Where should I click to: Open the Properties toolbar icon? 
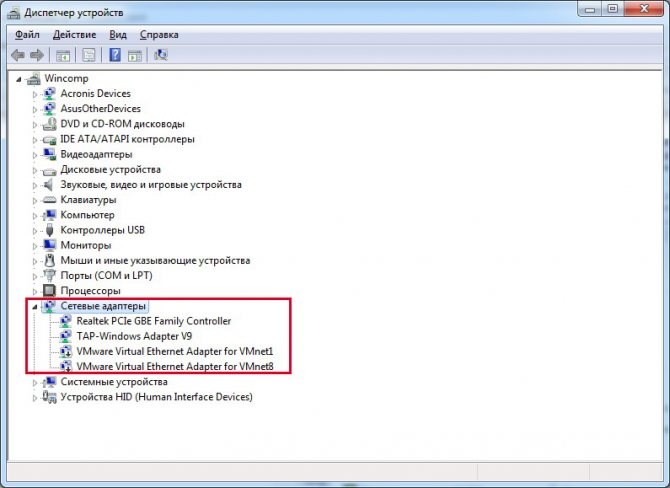click(88, 55)
